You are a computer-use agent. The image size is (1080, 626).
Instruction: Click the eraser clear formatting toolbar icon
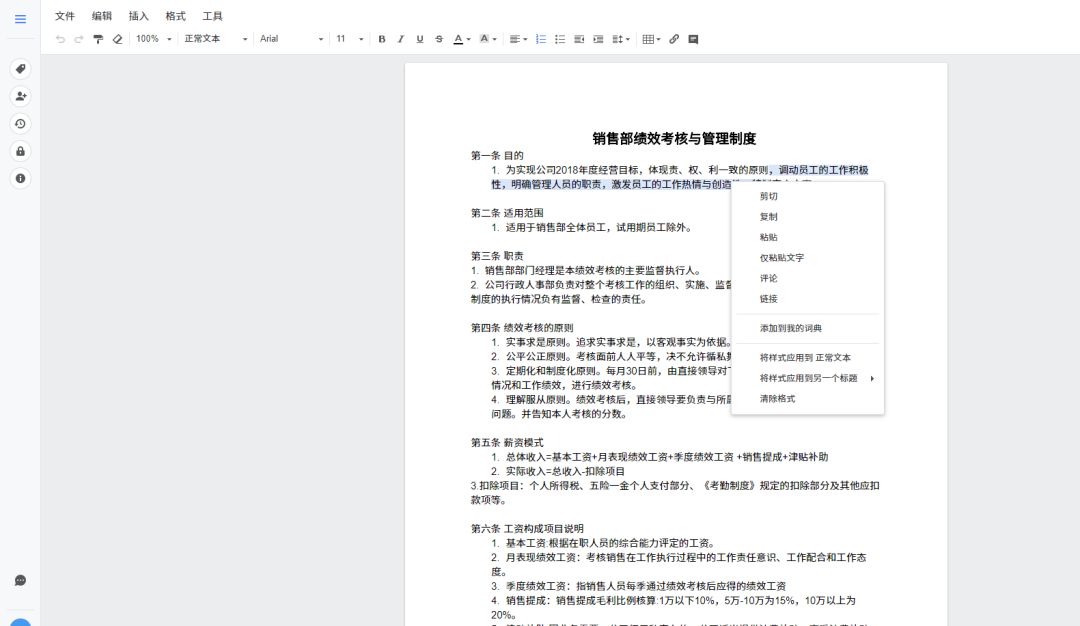(x=117, y=39)
